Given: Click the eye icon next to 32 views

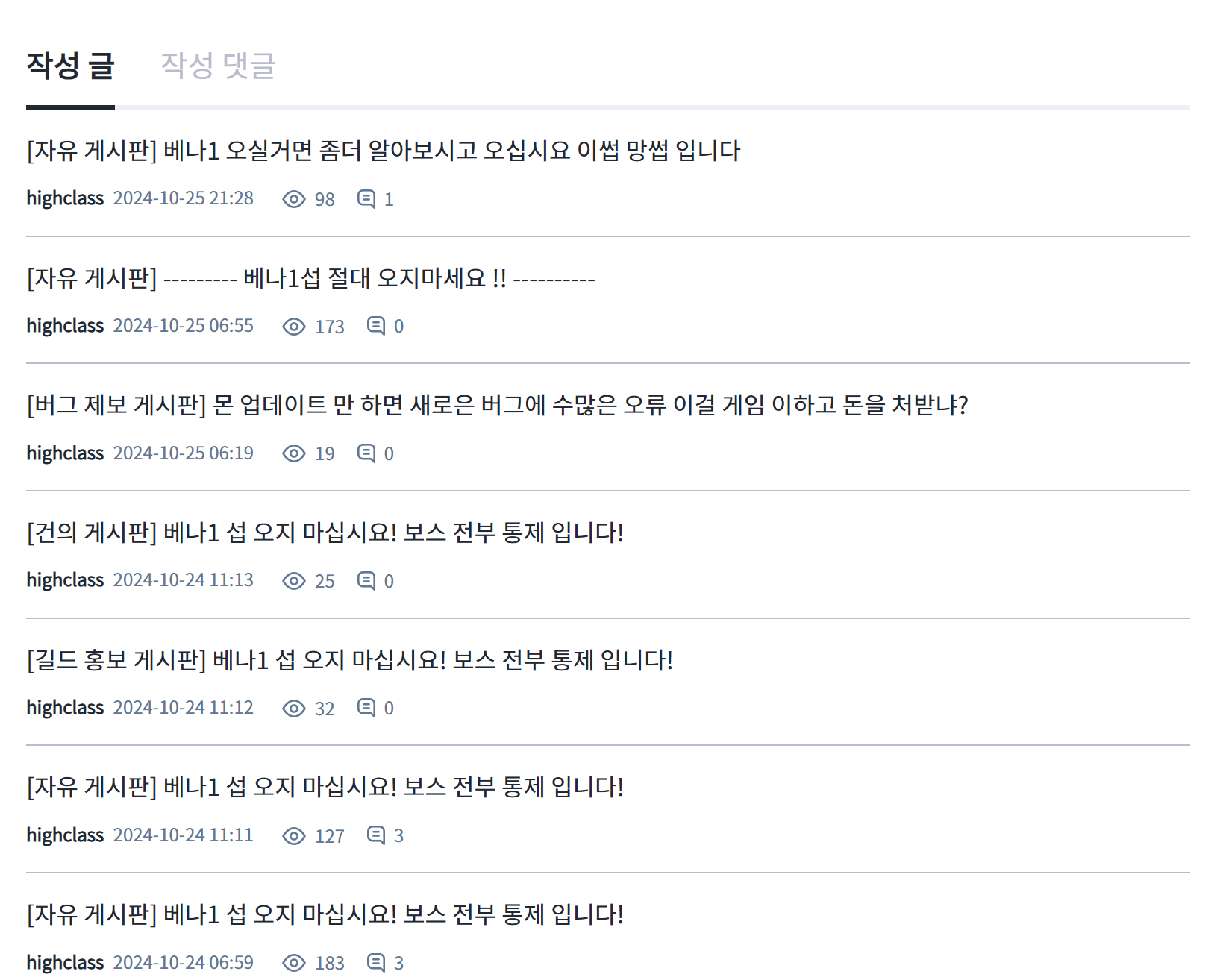Looking at the screenshot, I should point(294,709).
